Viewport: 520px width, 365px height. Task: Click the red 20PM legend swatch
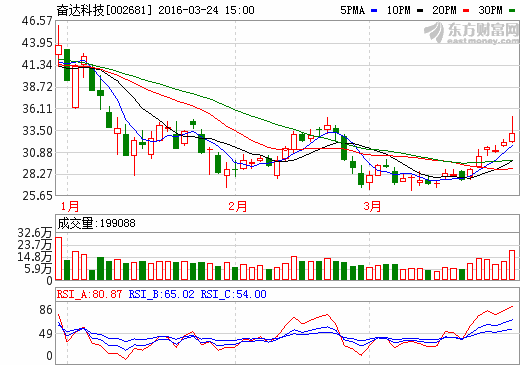(x=466, y=11)
